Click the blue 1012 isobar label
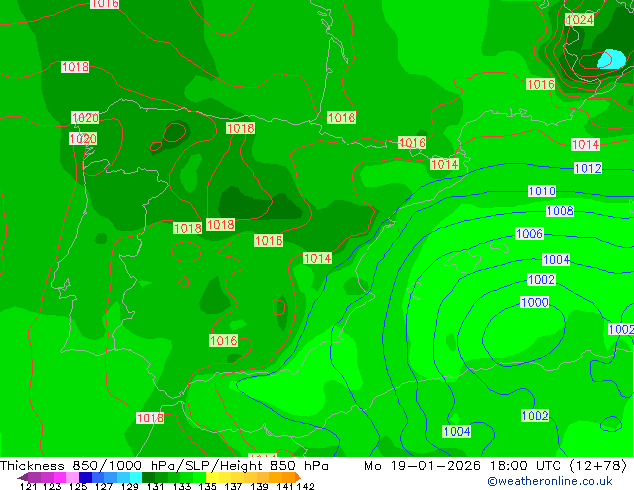The height and width of the screenshot is (490, 634). click(x=588, y=168)
